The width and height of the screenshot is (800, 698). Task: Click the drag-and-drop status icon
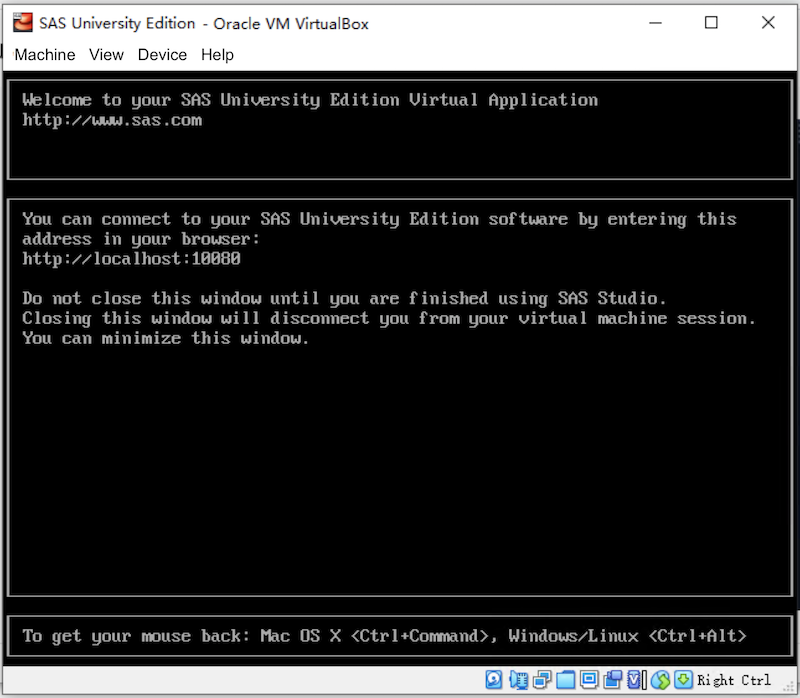coord(613,680)
